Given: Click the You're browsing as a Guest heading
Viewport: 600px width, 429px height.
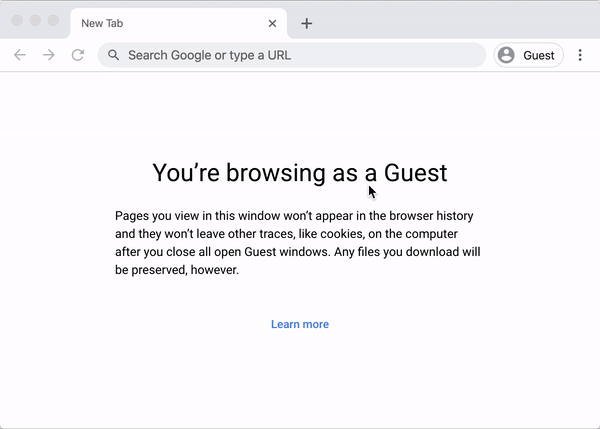Looking at the screenshot, I should pyautogui.click(x=300, y=173).
